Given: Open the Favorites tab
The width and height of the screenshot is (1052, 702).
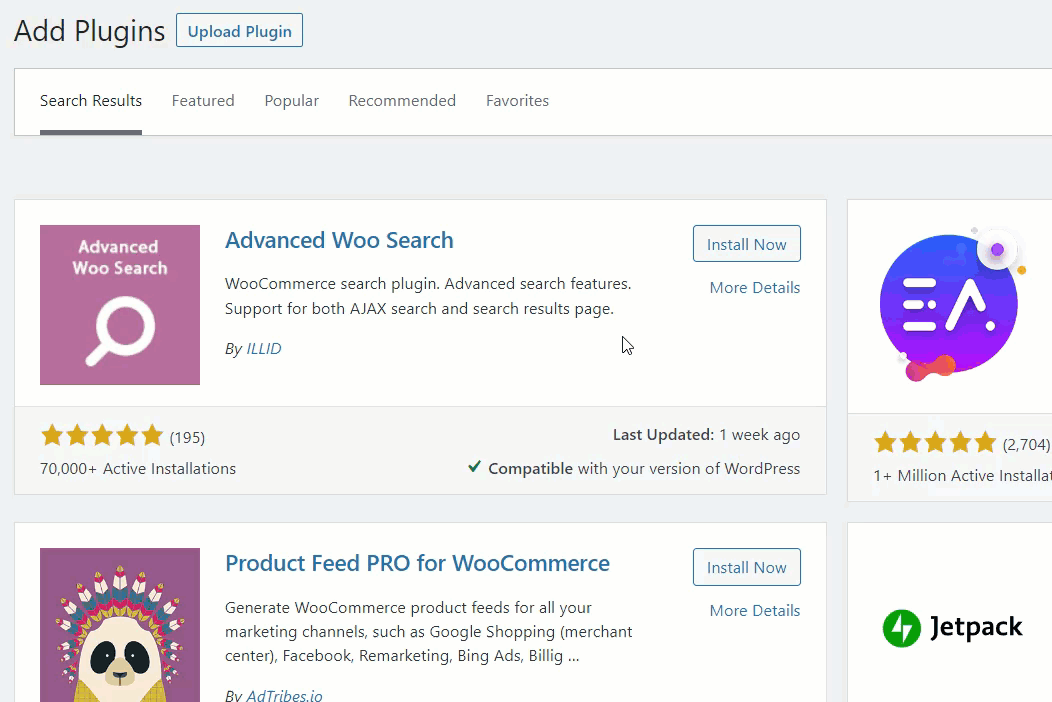Looking at the screenshot, I should click(x=517, y=101).
